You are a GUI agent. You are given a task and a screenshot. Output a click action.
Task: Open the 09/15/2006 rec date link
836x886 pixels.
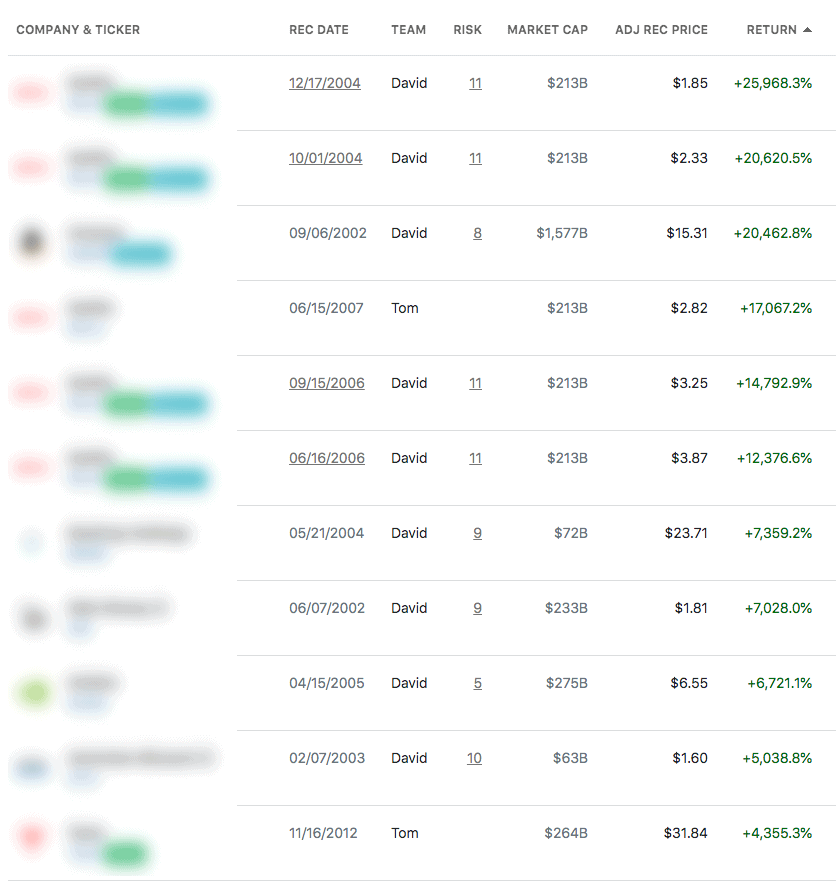coord(324,383)
